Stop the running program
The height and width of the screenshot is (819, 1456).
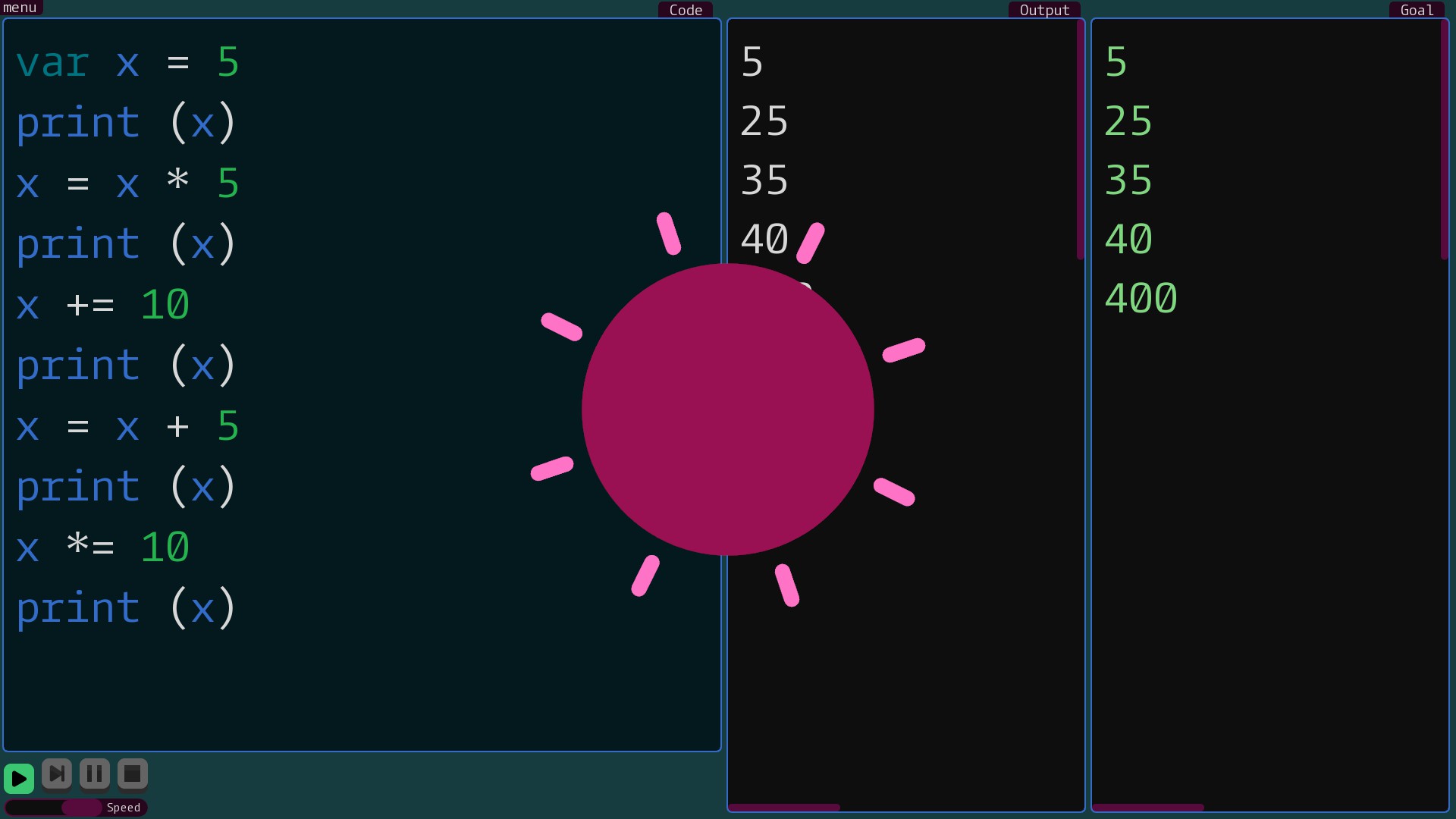click(133, 774)
